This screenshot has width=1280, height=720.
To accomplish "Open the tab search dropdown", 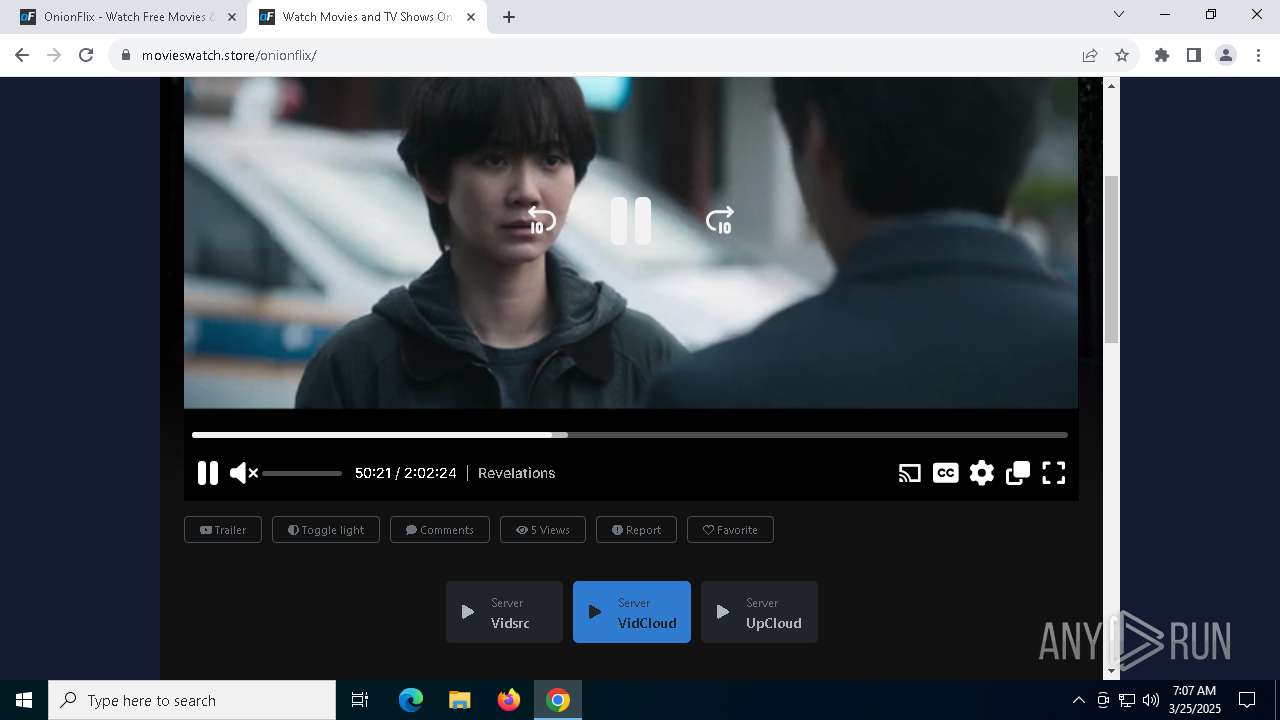I will click(x=1119, y=15).
